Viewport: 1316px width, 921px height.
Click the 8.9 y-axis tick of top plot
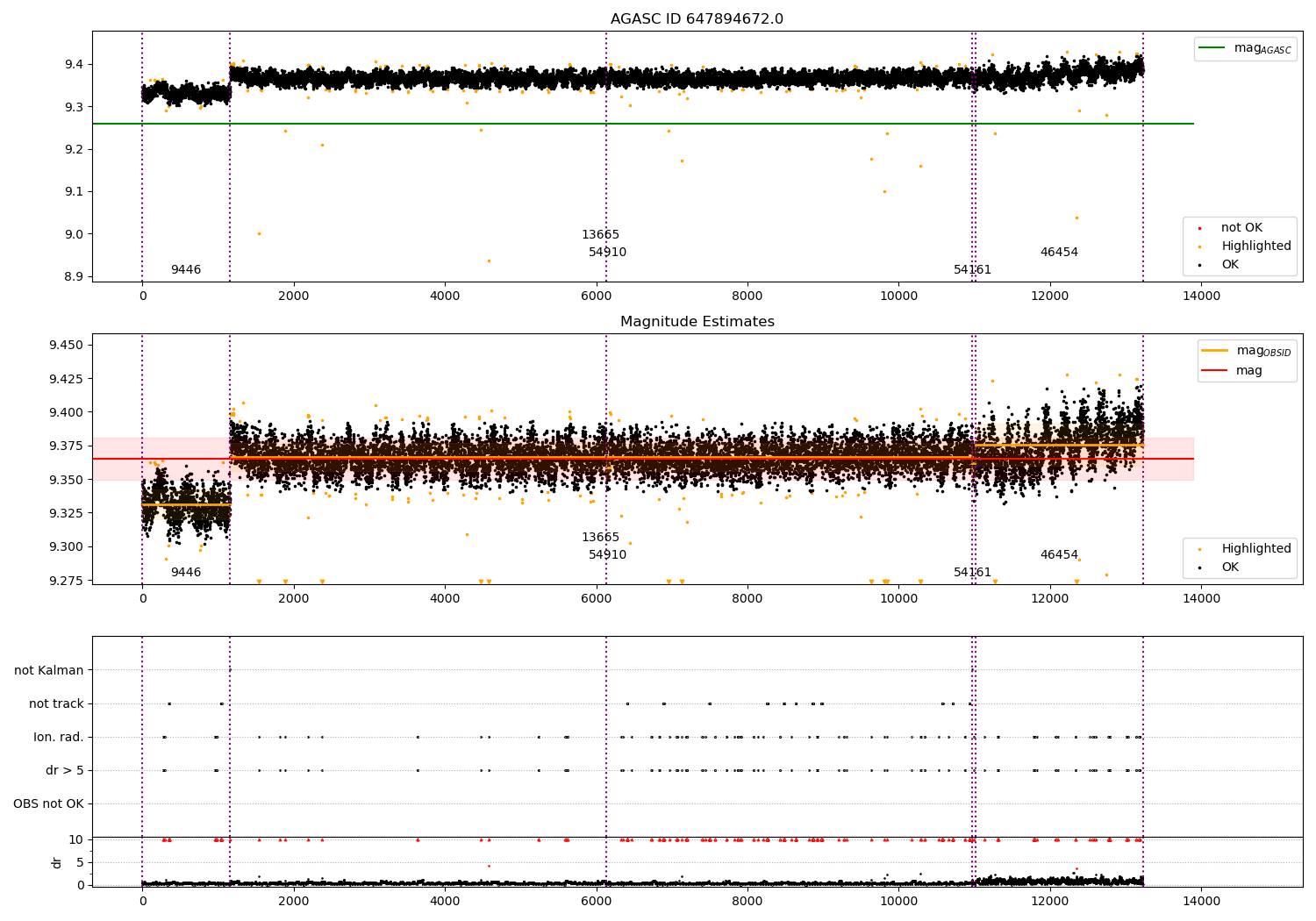tap(73, 276)
